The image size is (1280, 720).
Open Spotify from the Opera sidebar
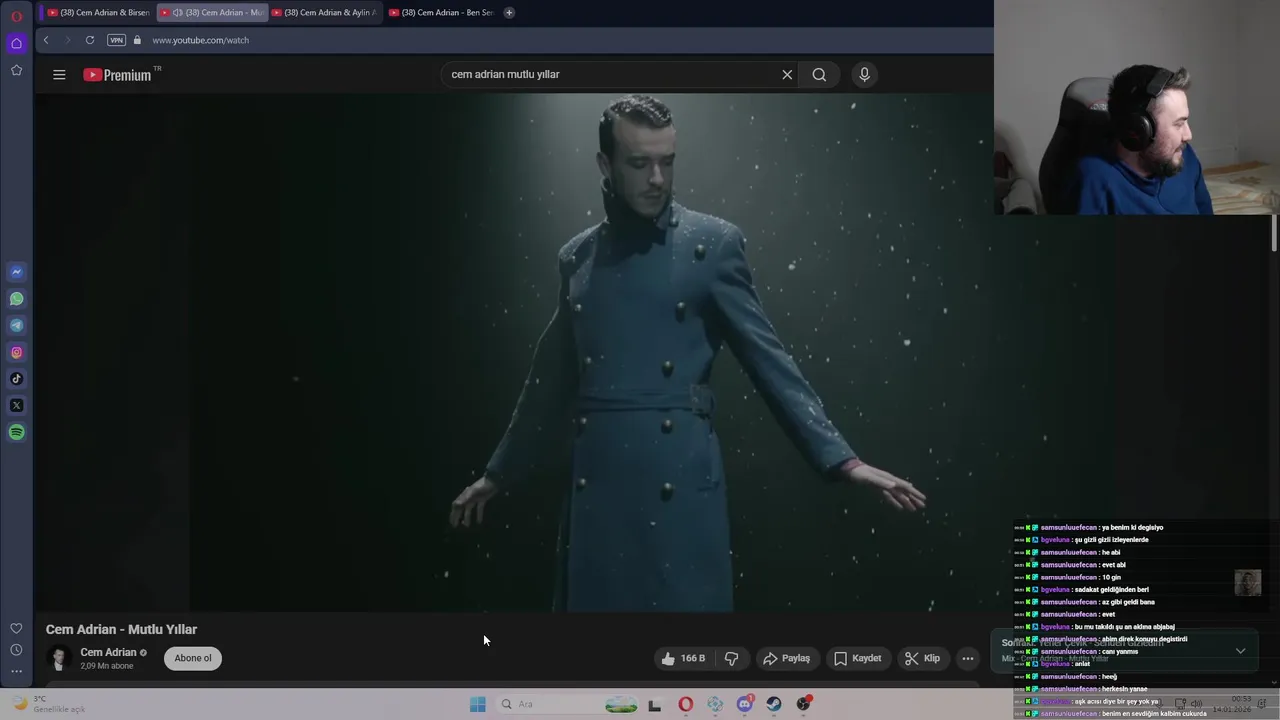tap(16, 432)
